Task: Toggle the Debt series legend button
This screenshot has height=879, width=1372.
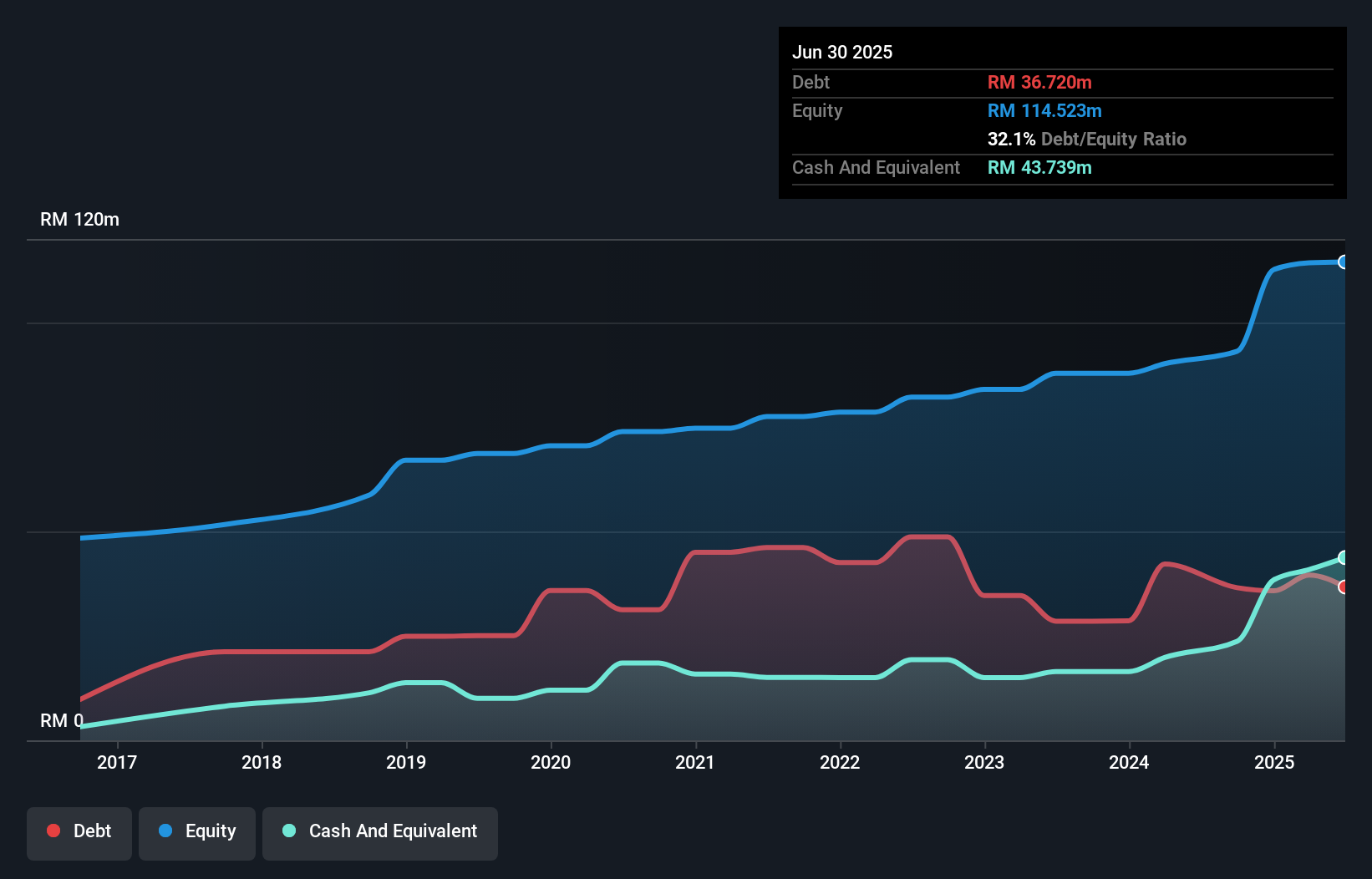Action: tap(79, 833)
